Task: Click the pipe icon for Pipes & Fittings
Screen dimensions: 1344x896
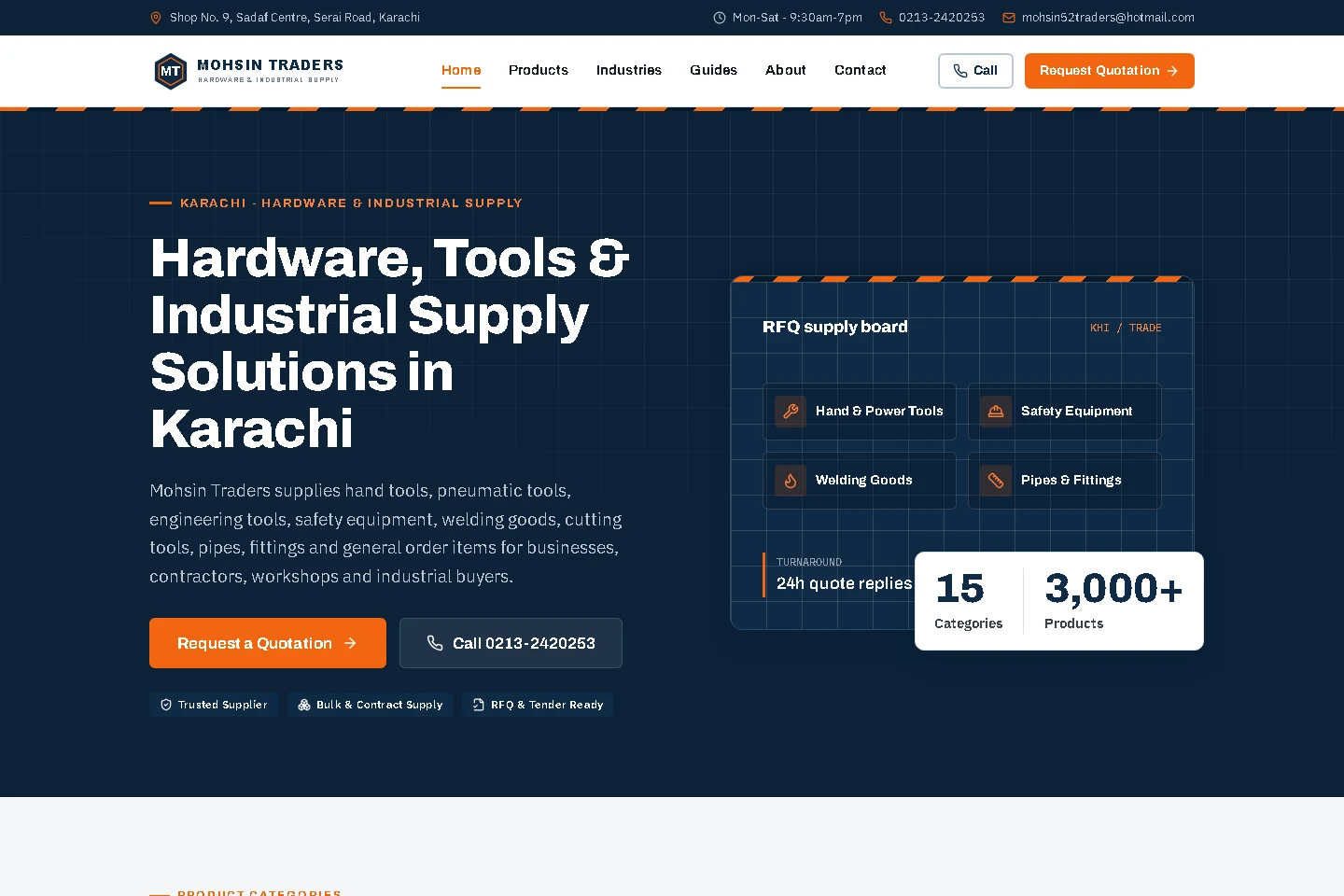Action: click(996, 480)
